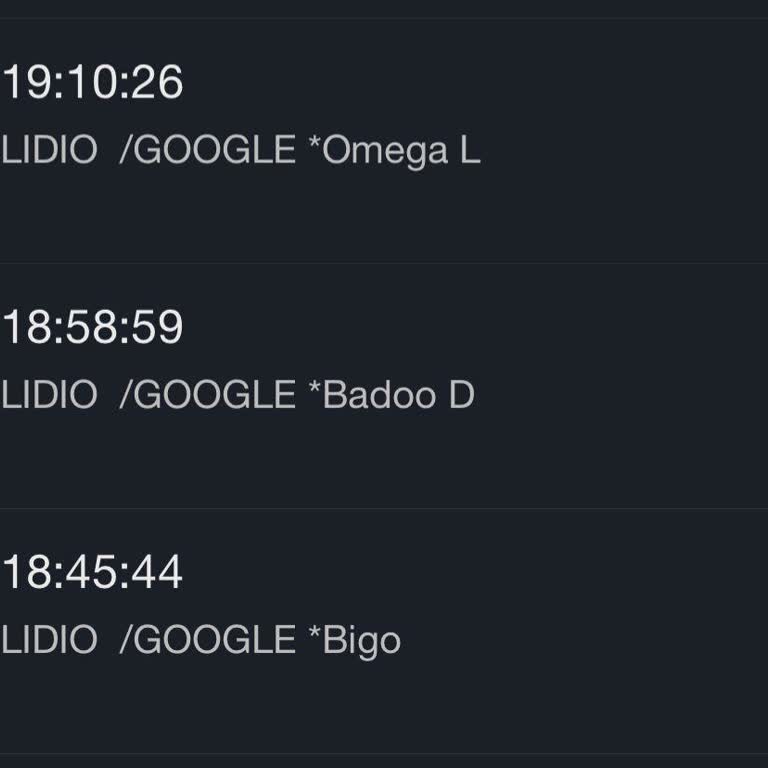
Task: Select the 18:58:59 timestamp
Action: click(92, 328)
